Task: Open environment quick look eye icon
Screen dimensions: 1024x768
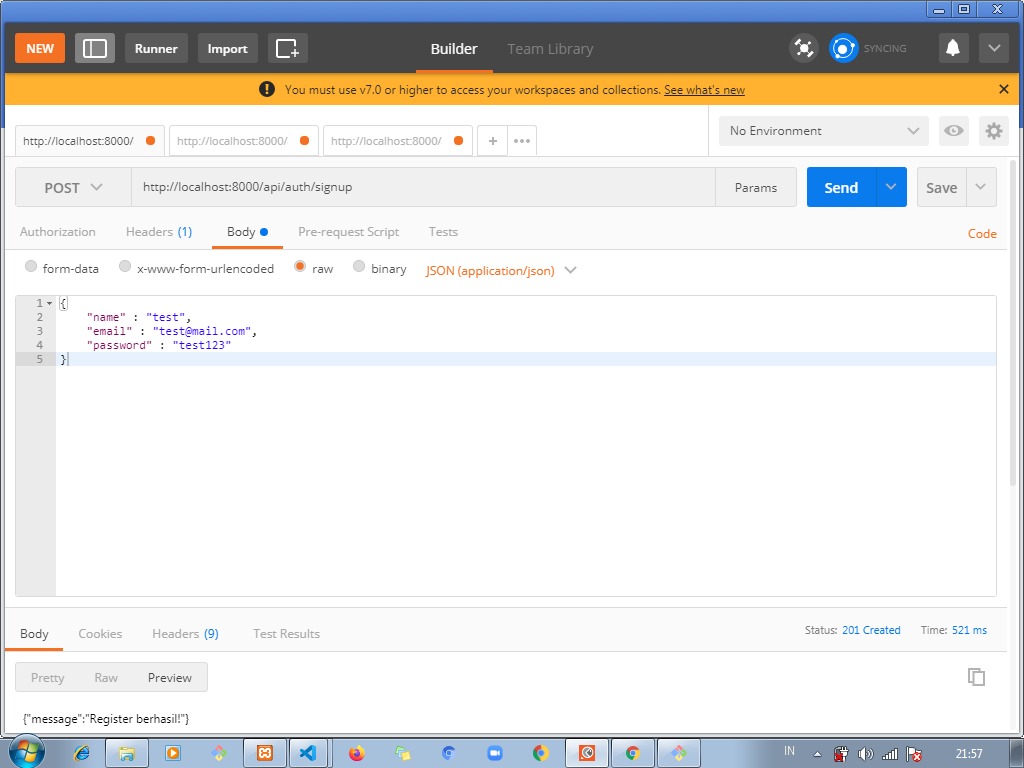Action: point(953,131)
